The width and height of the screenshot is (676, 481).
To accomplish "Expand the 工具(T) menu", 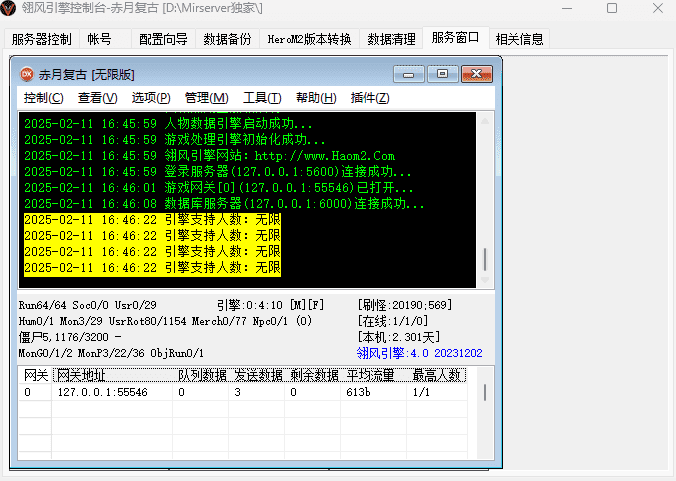I will coord(261,98).
